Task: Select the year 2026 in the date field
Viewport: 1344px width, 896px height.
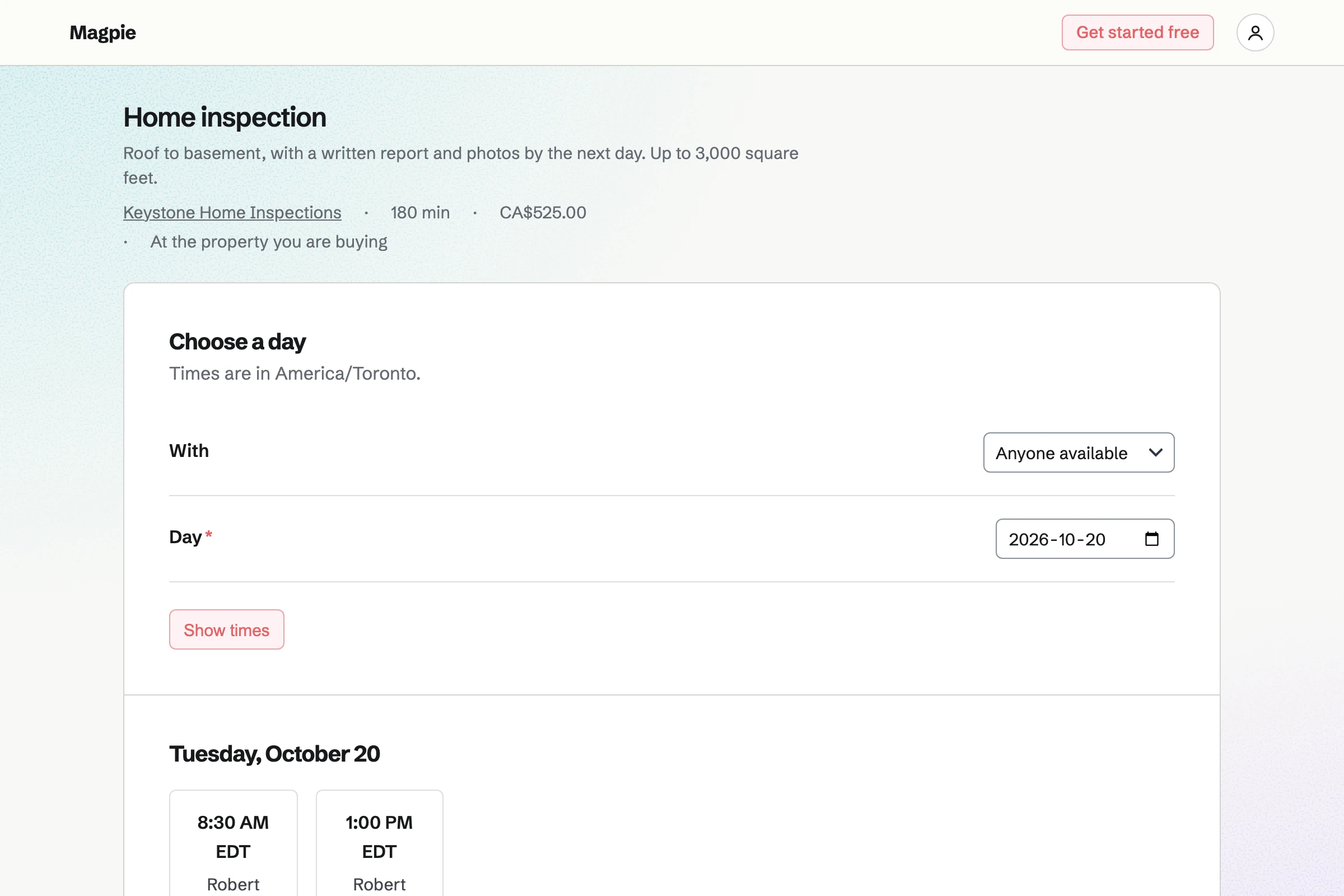Action: tap(1029, 539)
